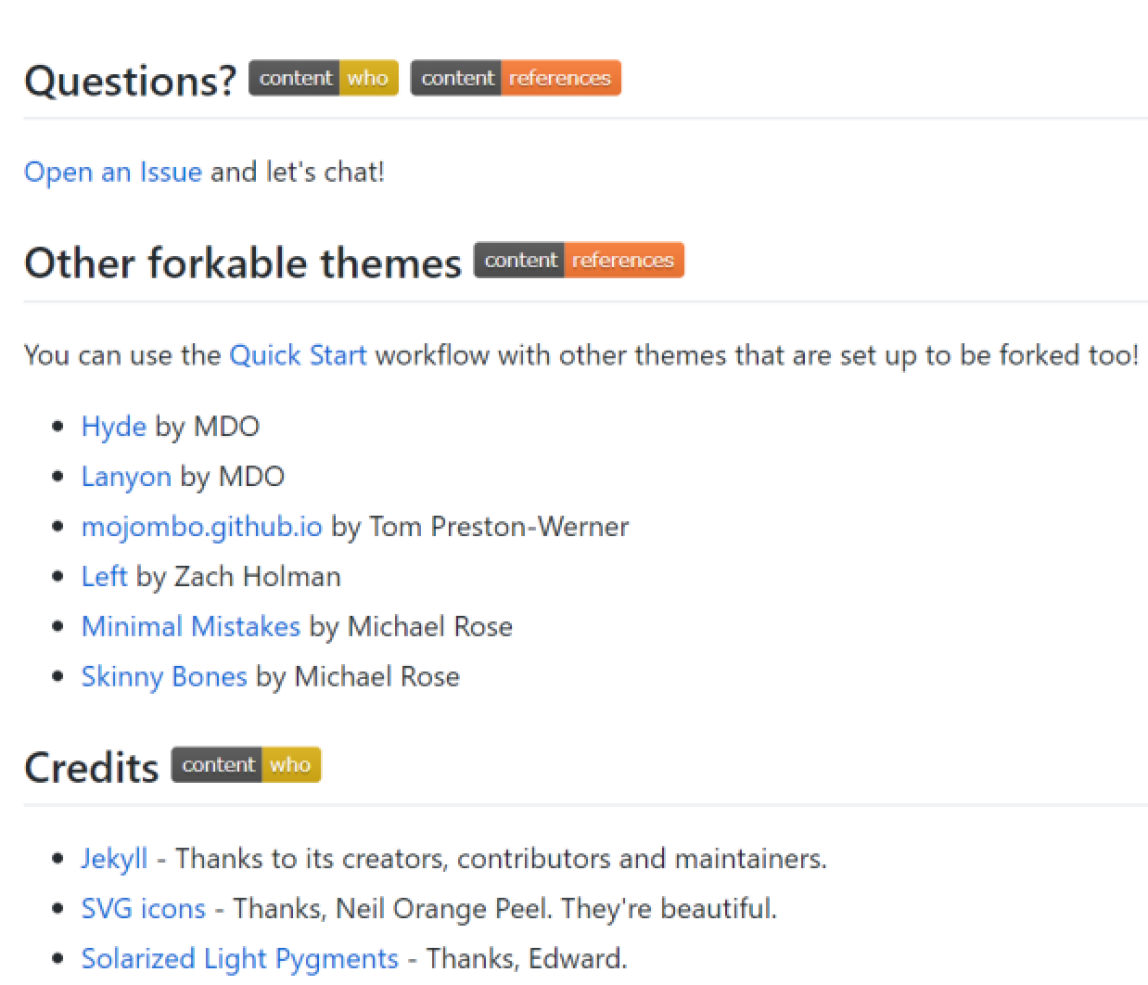Follow the SVG icons link
The width and height of the screenshot is (1148, 985).
143,909
